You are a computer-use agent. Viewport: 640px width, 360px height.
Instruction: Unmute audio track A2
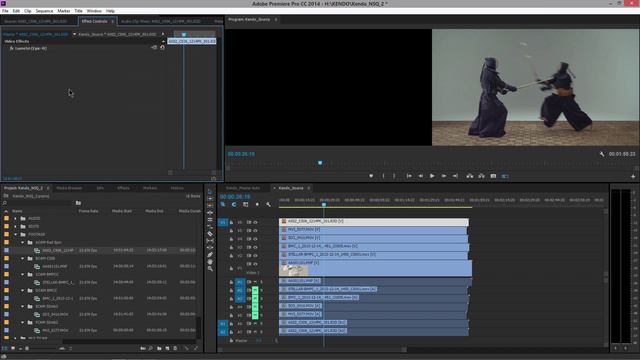point(255,291)
